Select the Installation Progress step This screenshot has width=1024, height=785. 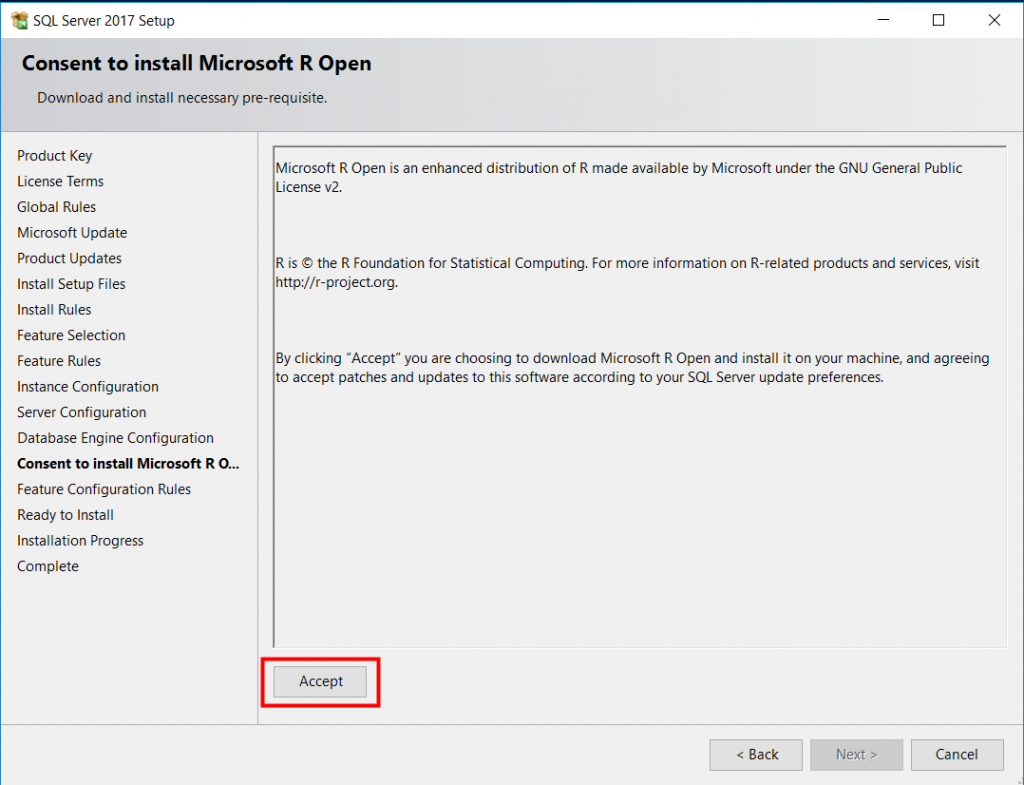point(80,541)
